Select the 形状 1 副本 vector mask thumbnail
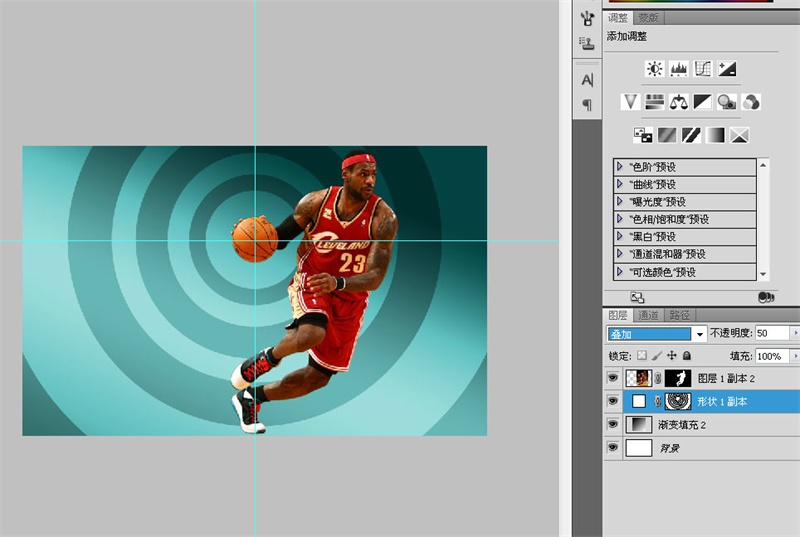800x537 pixels. click(679, 401)
